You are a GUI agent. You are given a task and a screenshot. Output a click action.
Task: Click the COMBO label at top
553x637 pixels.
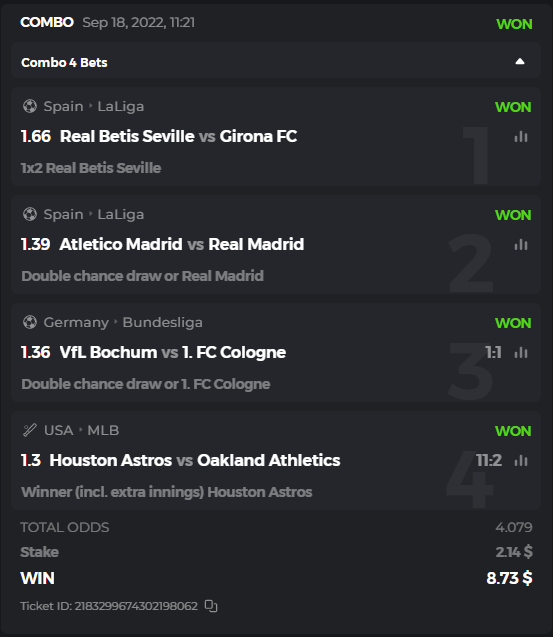tap(47, 22)
